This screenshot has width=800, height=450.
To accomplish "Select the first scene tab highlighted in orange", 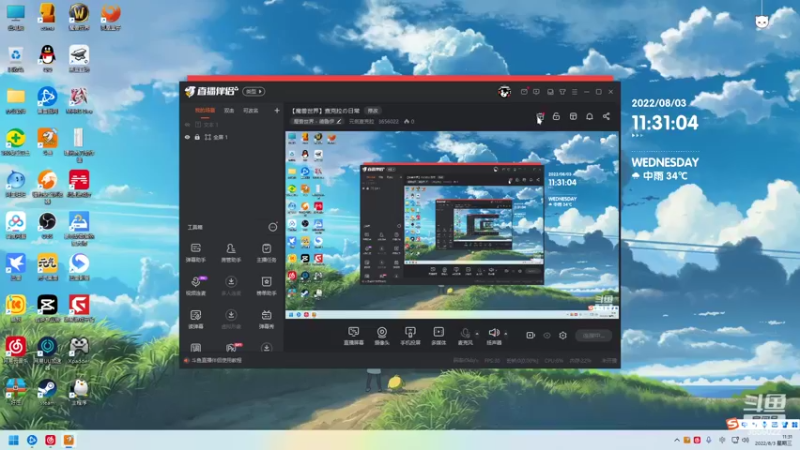I will coord(205,110).
